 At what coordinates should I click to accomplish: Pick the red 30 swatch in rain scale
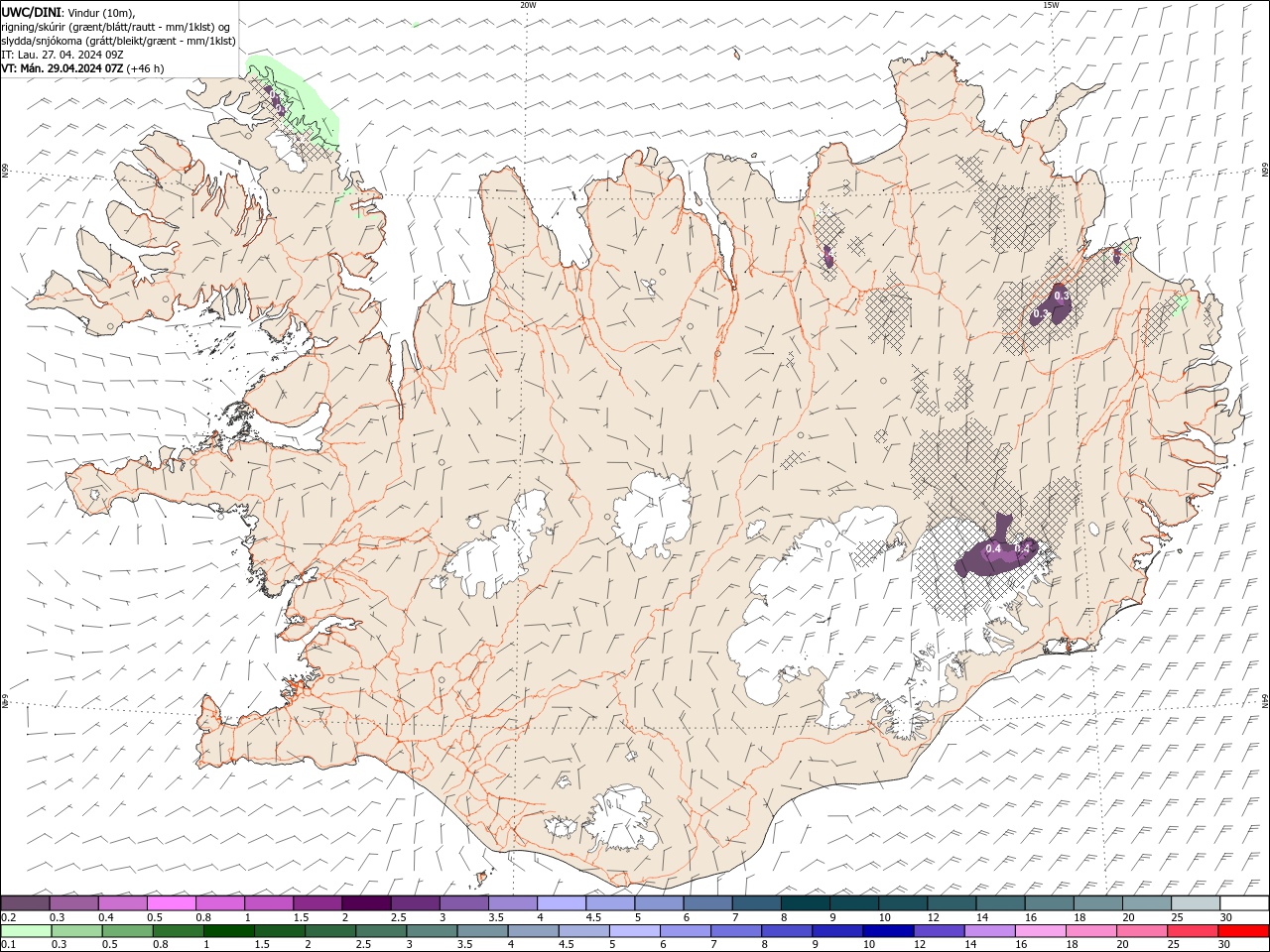[x=1242, y=931]
